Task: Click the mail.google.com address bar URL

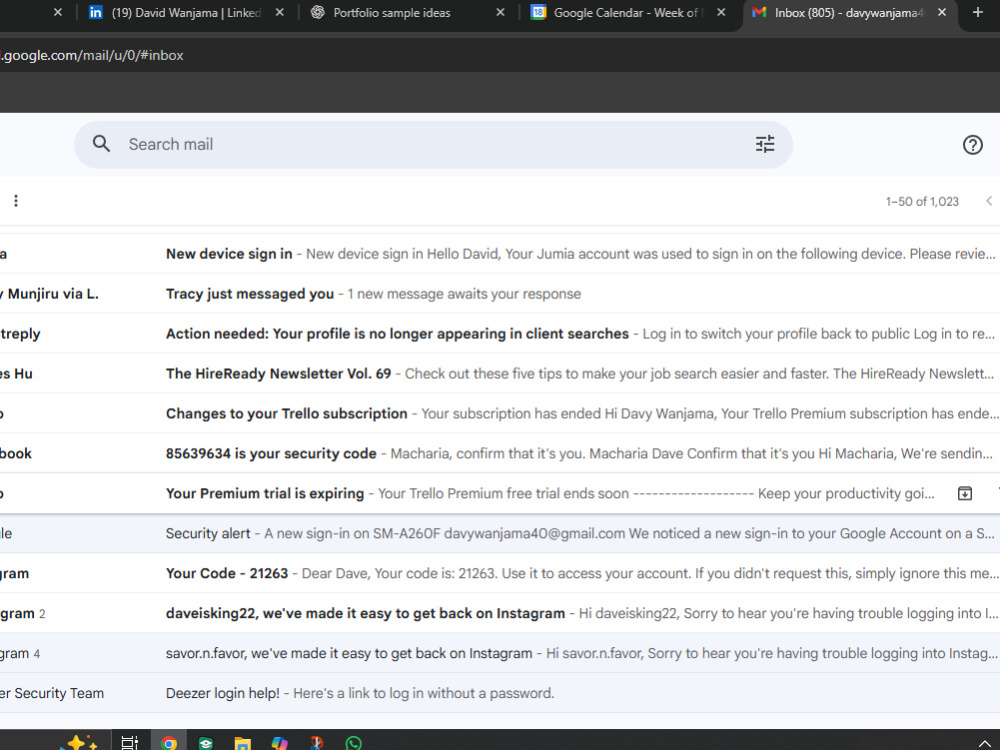Action: [92, 55]
